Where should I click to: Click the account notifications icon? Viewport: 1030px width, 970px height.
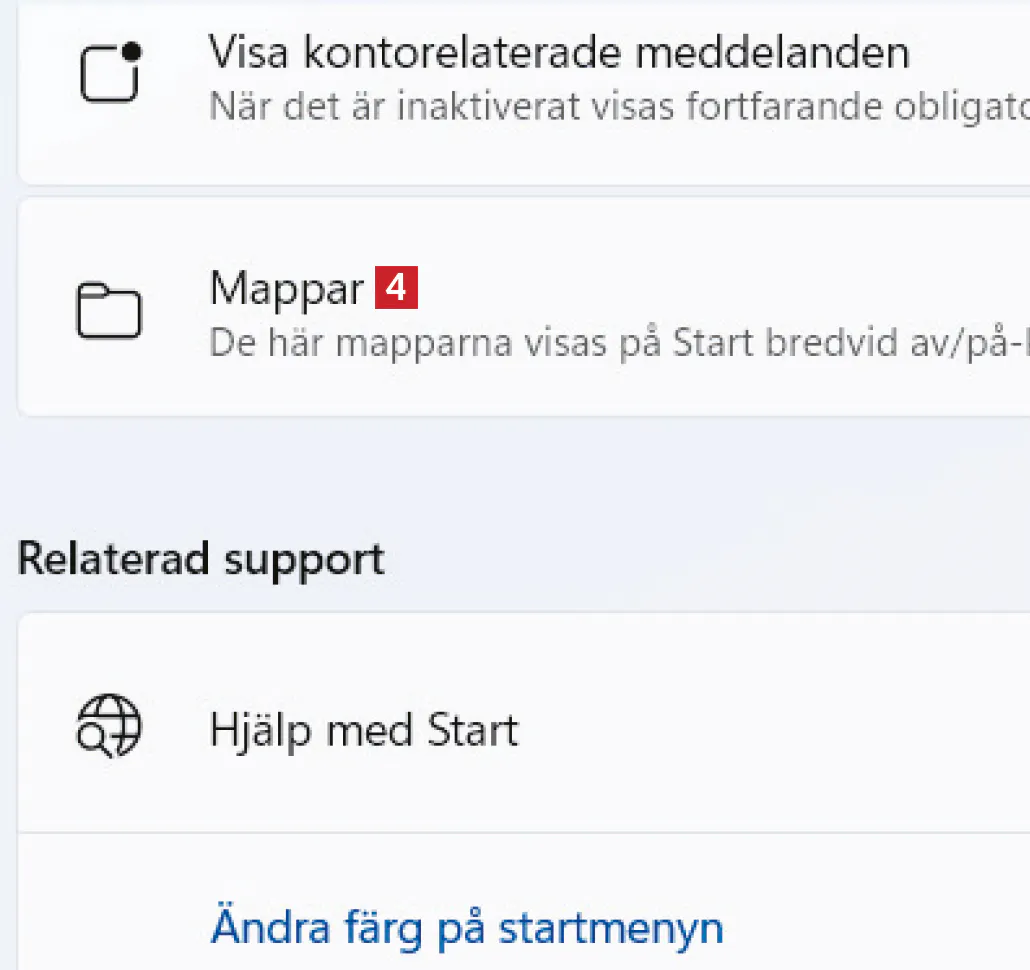click(x=110, y=72)
